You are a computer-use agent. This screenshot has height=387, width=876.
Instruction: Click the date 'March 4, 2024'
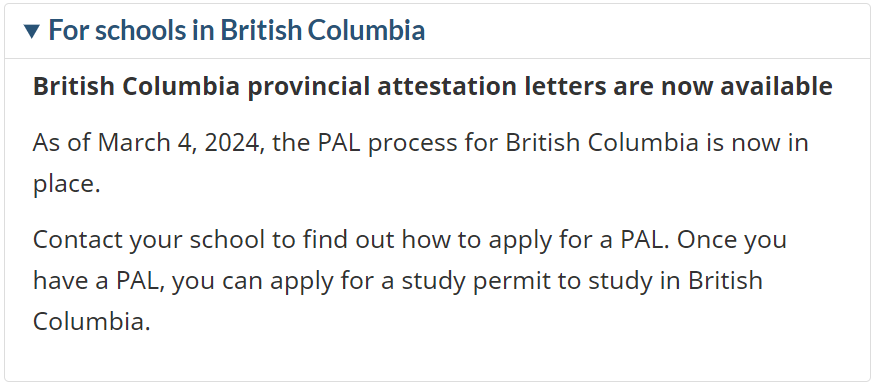pos(179,143)
